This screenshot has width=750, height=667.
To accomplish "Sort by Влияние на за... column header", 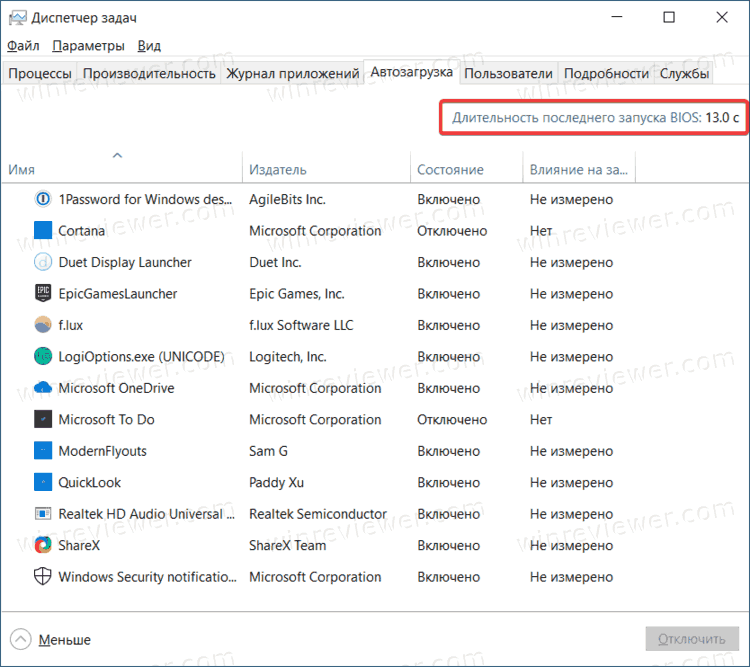I will [579, 167].
